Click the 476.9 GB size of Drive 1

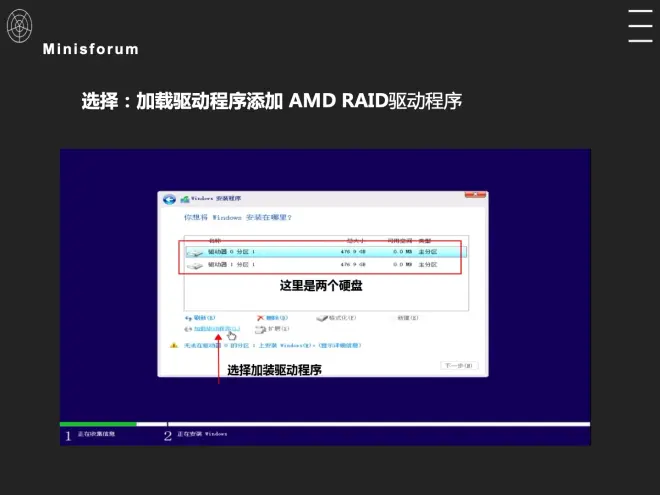coord(353,265)
